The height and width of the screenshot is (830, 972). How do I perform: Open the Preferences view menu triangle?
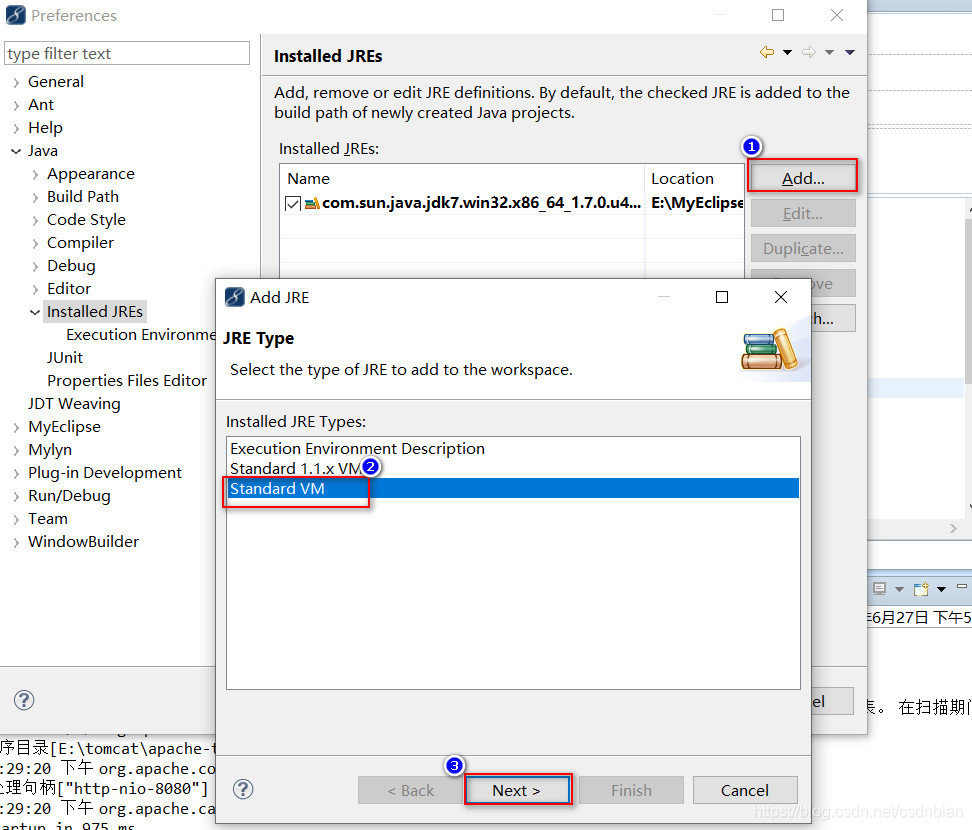[x=850, y=52]
